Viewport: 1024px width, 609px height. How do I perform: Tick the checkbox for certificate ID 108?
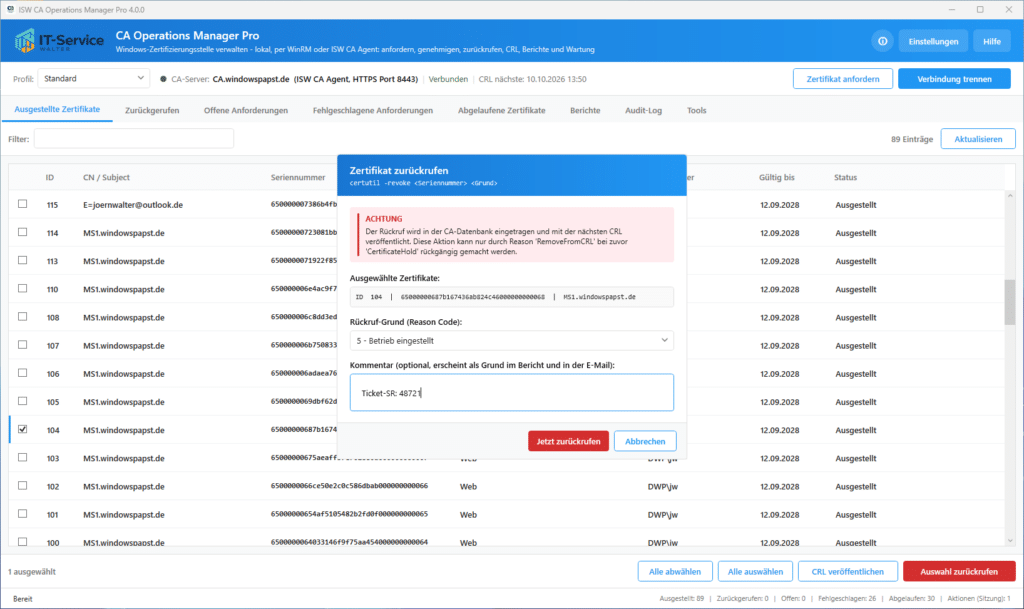[23, 317]
